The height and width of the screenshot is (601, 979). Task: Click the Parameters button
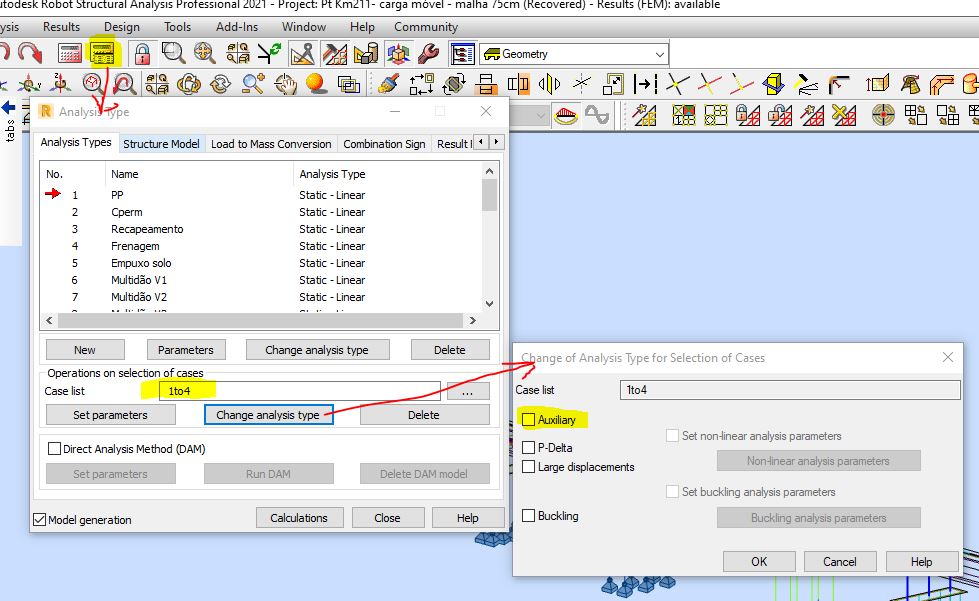185,349
